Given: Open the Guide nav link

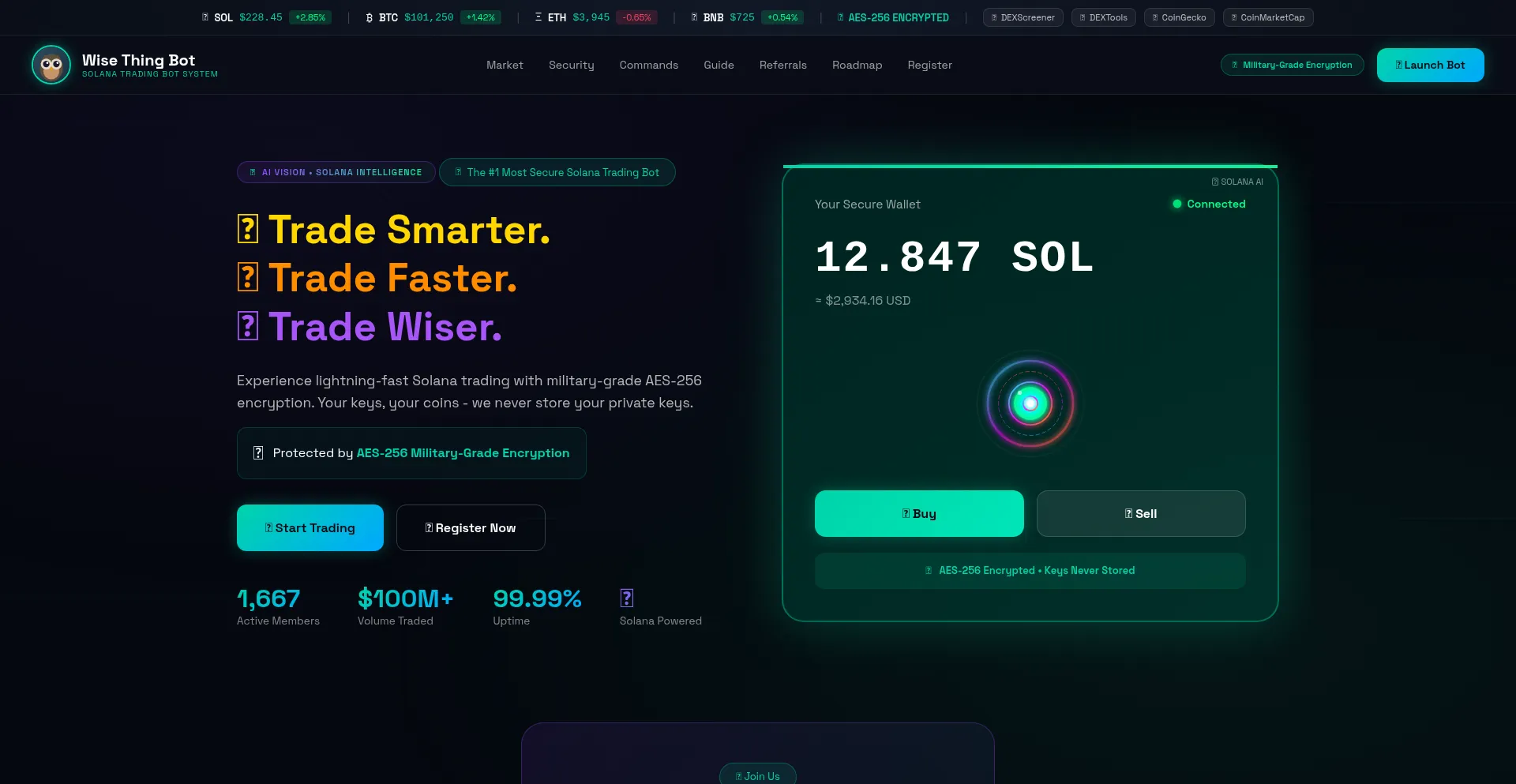Looking at the screenshot, I should coord(719,65).
